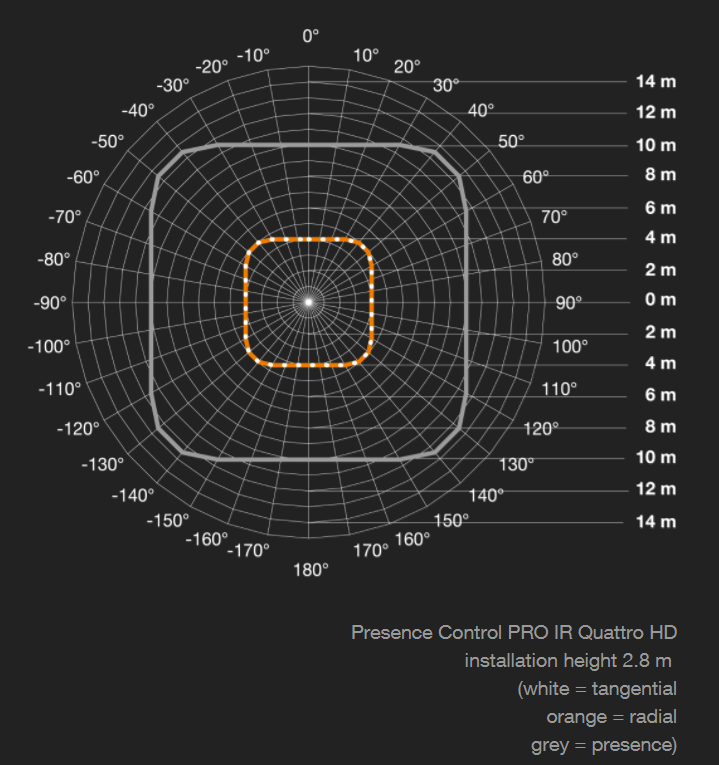Click the 60° angle label
The width and height of the screenshot is (719, 765).
(536, 177)
